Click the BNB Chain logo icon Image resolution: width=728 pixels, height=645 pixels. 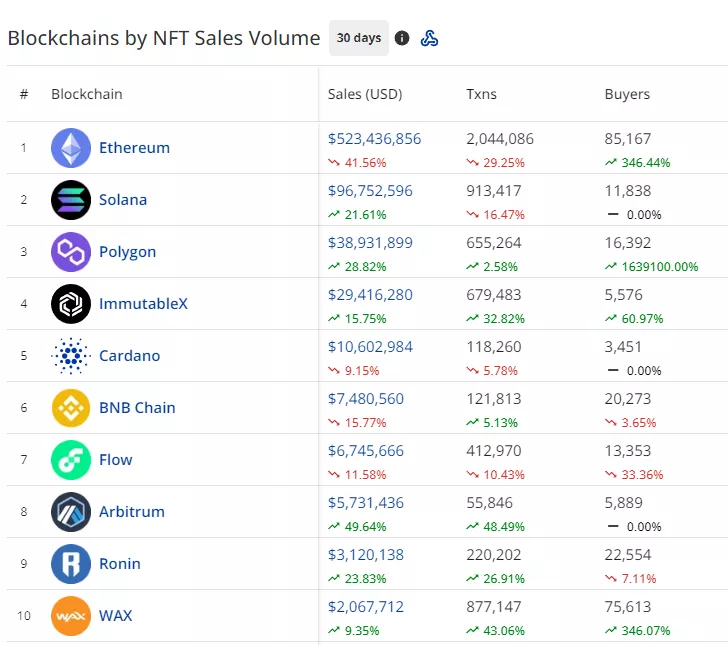71,408
